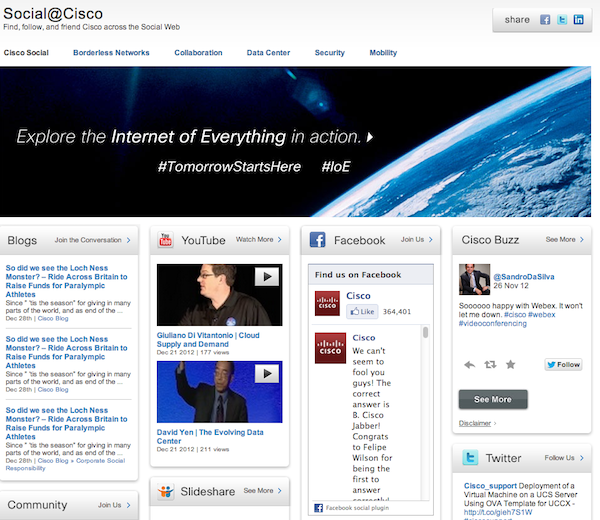Click the Slideshare logo icon
600x520 pixels.
(x=165, y=491)
